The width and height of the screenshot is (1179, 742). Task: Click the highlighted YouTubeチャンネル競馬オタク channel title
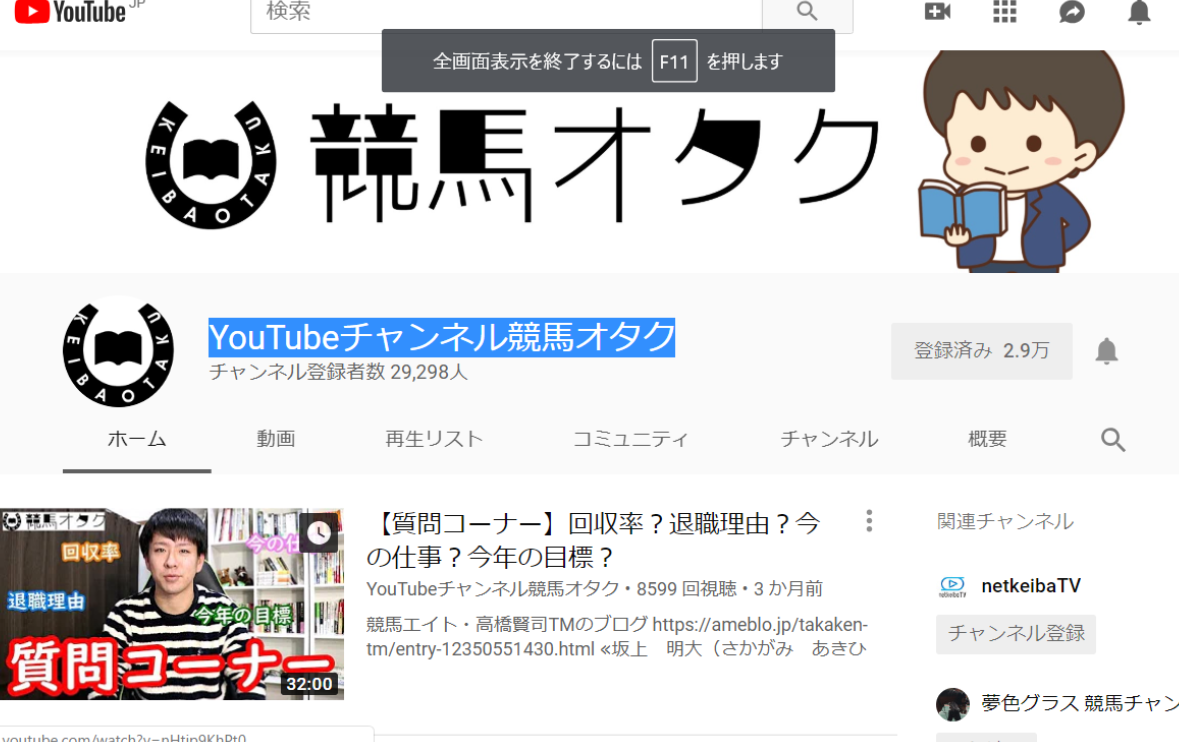pyautogui.click(x=442, y=337)
